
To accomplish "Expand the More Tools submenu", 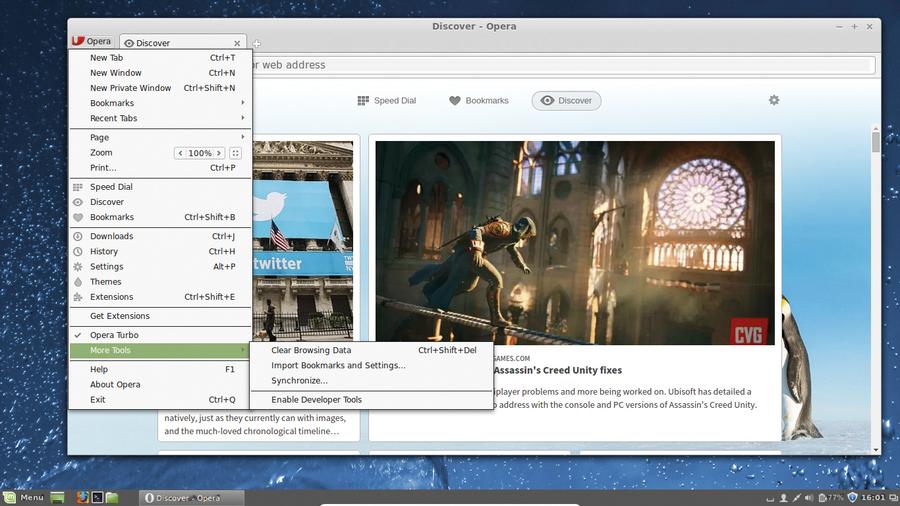I will click(161, 350).
